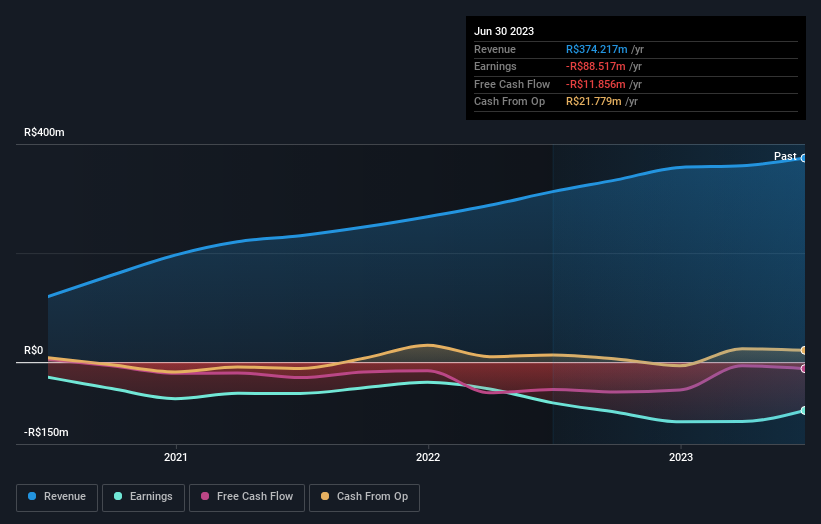821x524 pixels.
Task: Click the -R$11.856m free cash flow value
Action: [595, 84]
